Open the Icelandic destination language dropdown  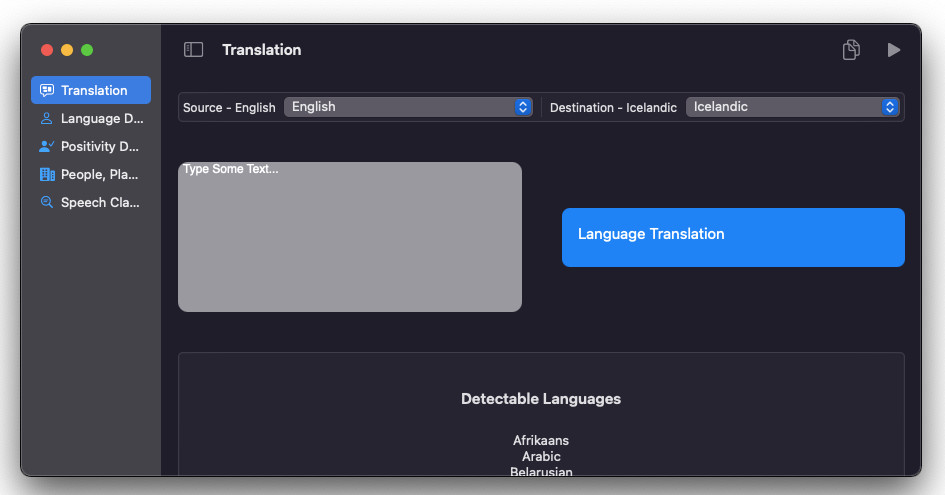[793, 107]
